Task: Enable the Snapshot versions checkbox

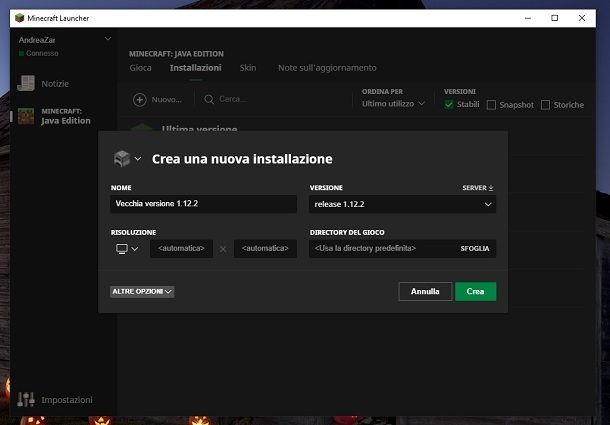Action: 491,105
